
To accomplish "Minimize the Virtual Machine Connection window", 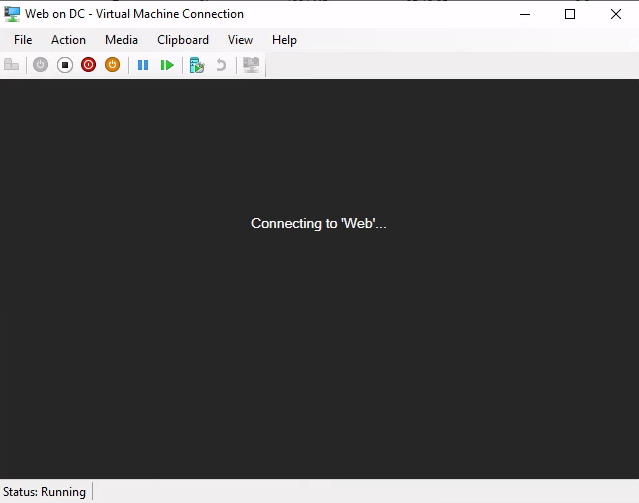I will (525, 14).
